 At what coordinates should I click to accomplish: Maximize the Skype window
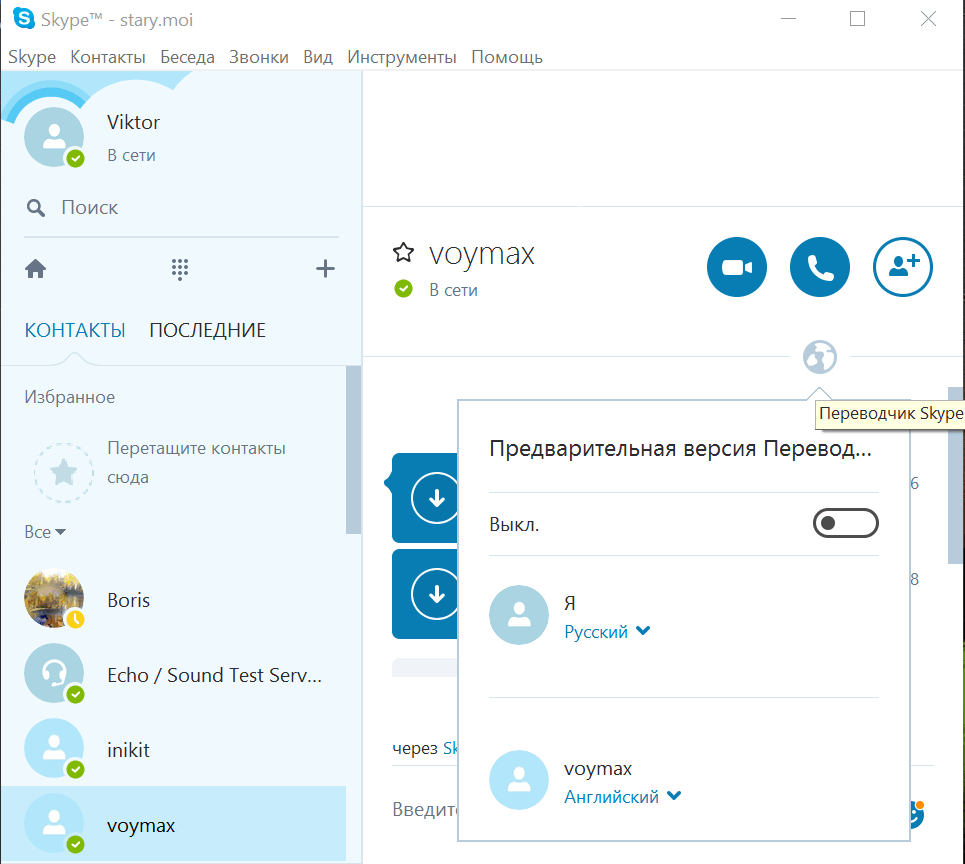click(x=857, y=19)
